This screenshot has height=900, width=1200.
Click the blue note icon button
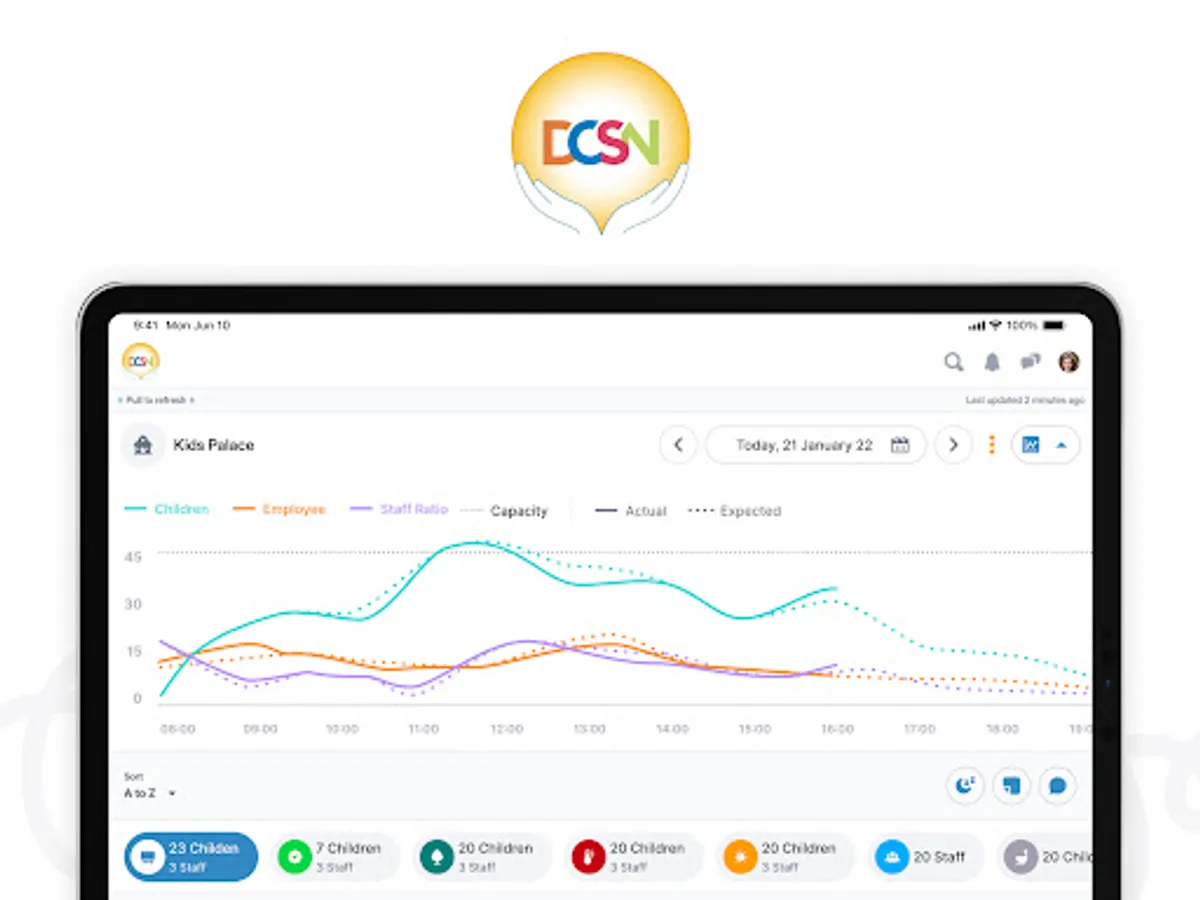[1011, 786]
